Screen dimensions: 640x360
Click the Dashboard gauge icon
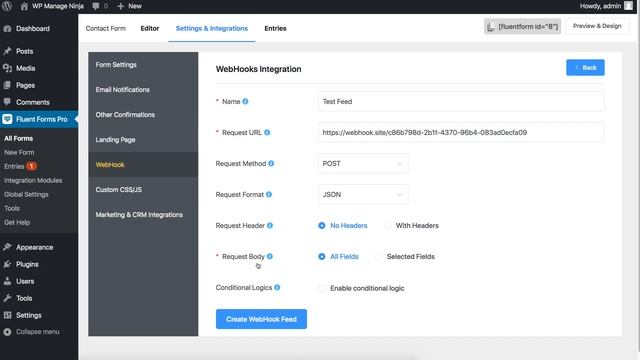click(7, 29)
